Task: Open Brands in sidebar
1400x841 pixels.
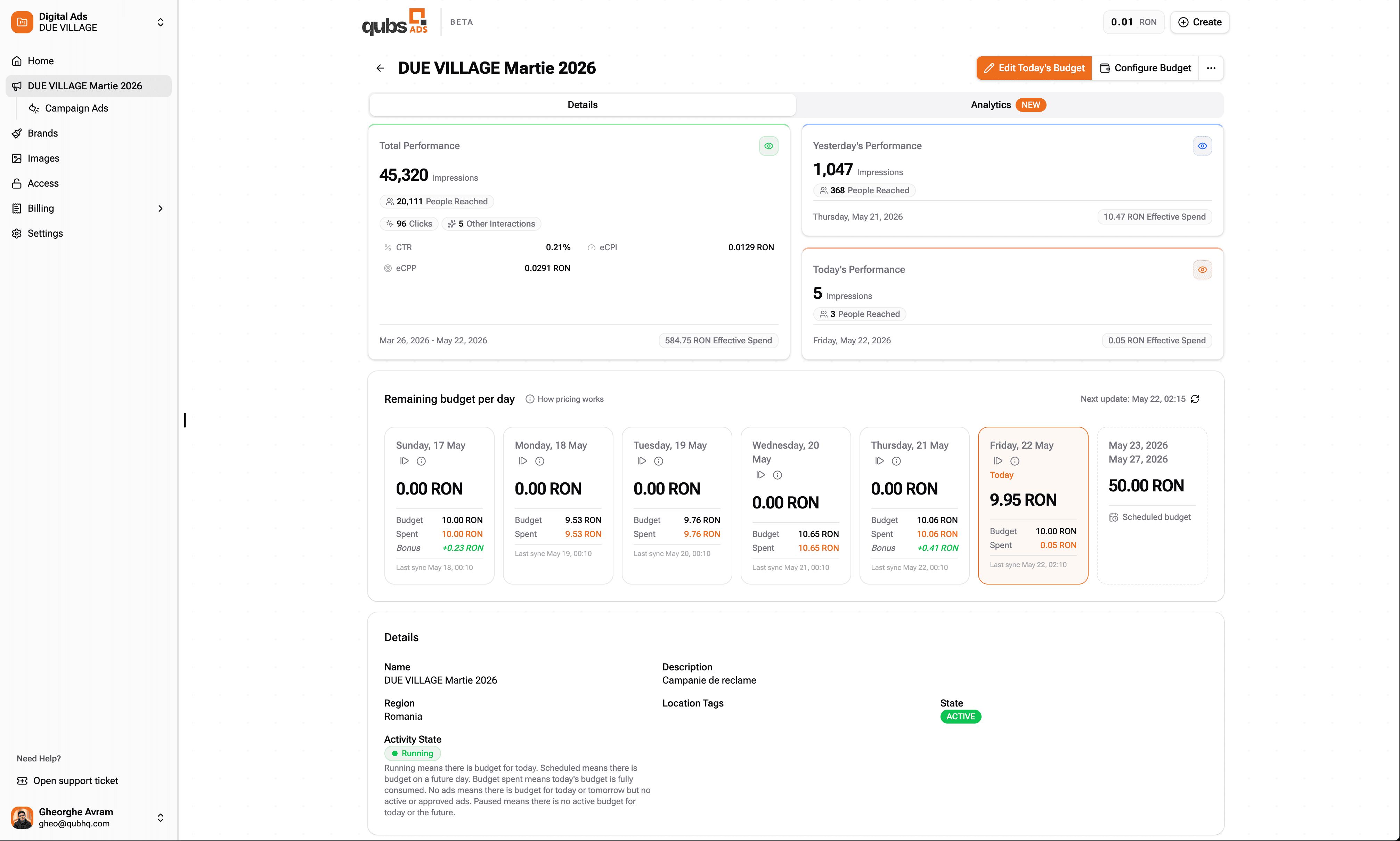Action: (x=88, y=133)
